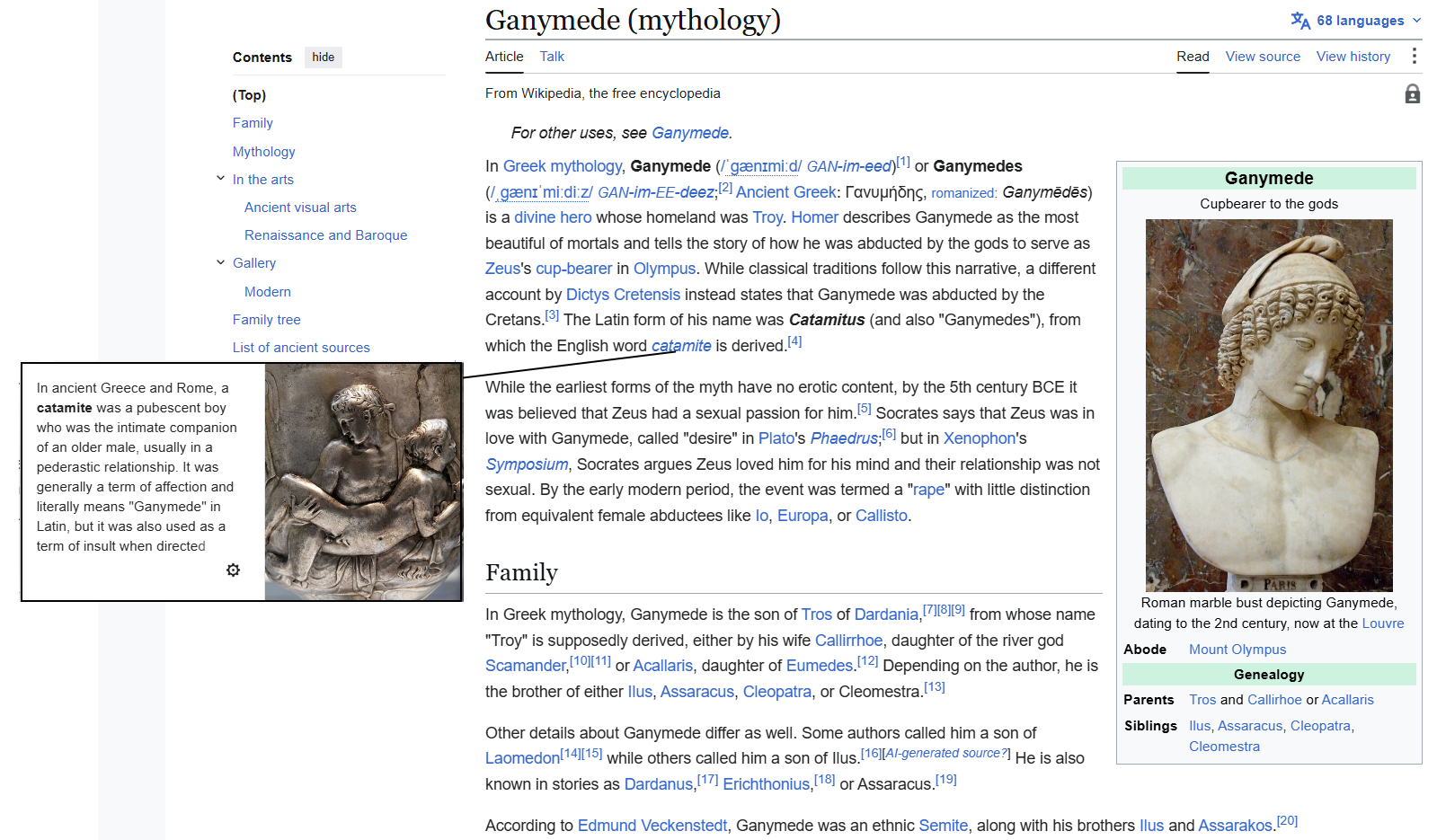
Task: Open Renaissance and Baroque subsection
Action: [325, 235]
